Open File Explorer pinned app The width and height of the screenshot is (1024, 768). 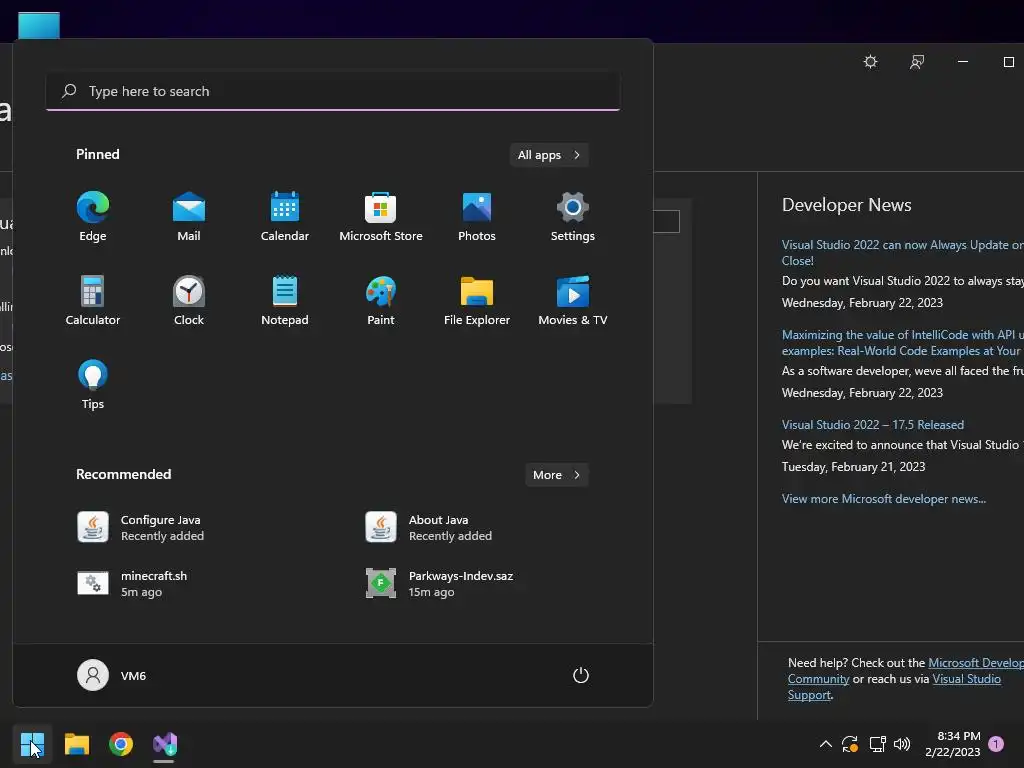click(477, 300)
